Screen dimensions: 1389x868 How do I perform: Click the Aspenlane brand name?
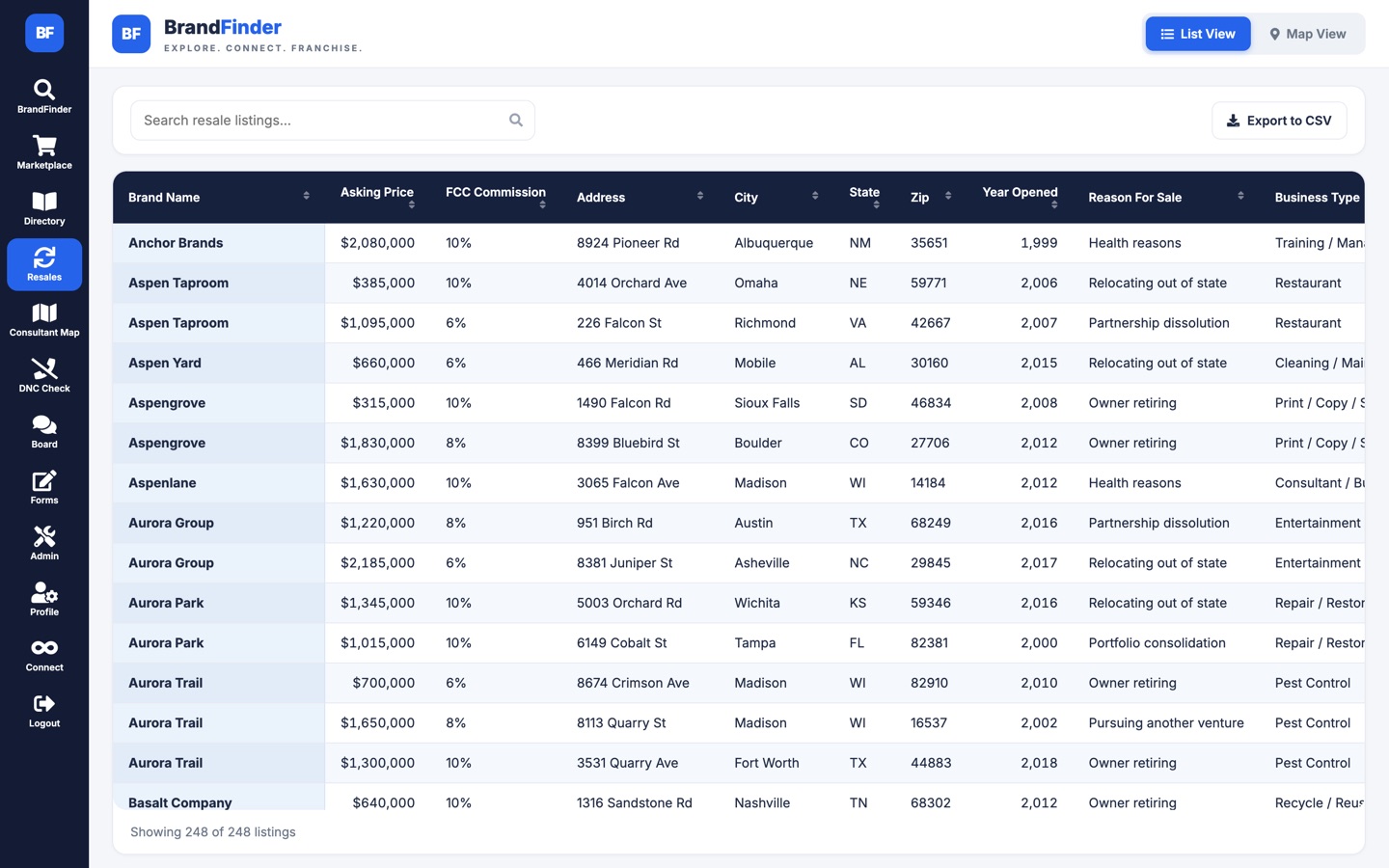pyautogui.click(x=162, y=483)
